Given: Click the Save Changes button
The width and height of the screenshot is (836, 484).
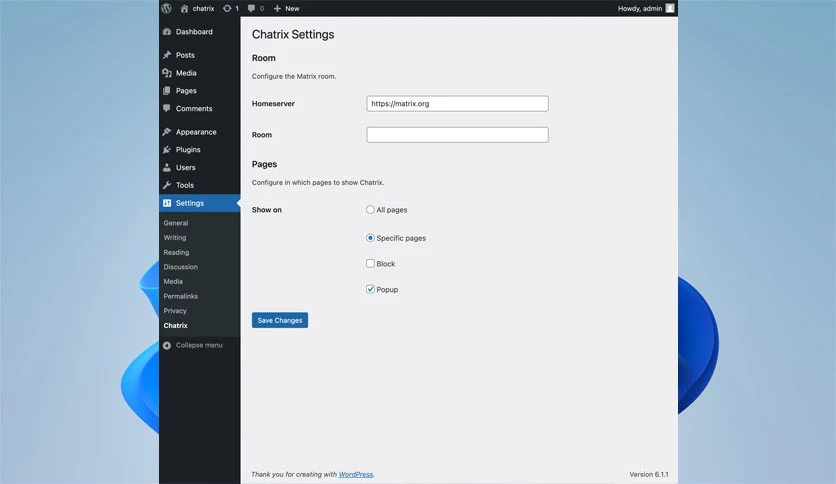Looking at the screenshot, I should [280, 320].
